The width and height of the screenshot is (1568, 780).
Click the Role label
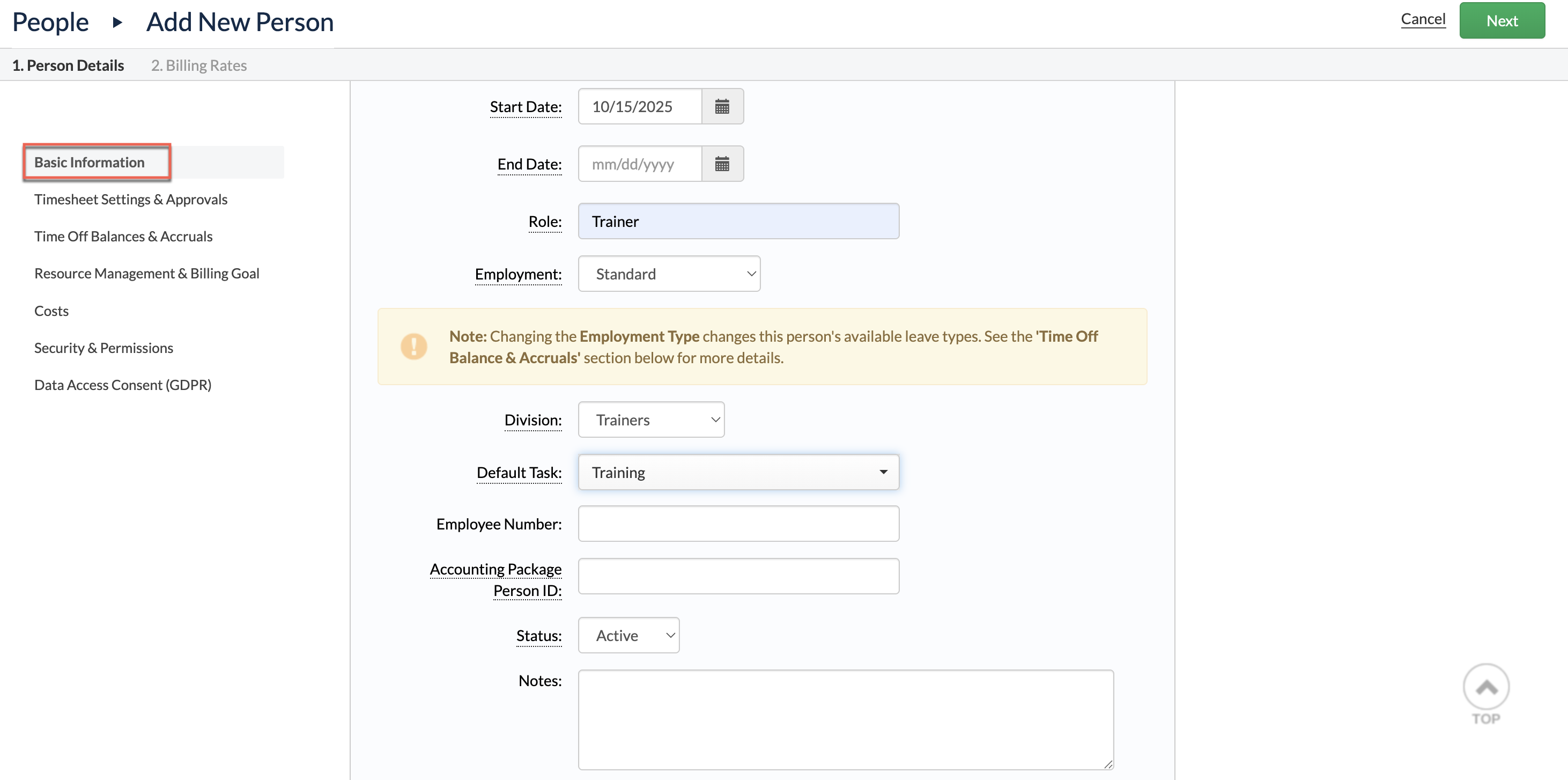545,221
